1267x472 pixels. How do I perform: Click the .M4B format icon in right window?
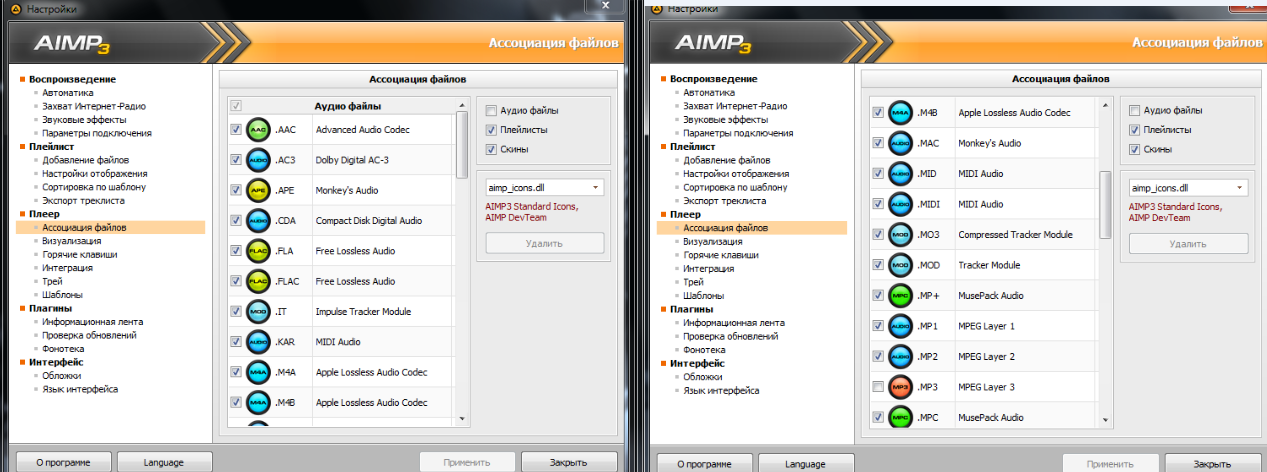pyautogui.click(x=901, y=113)
